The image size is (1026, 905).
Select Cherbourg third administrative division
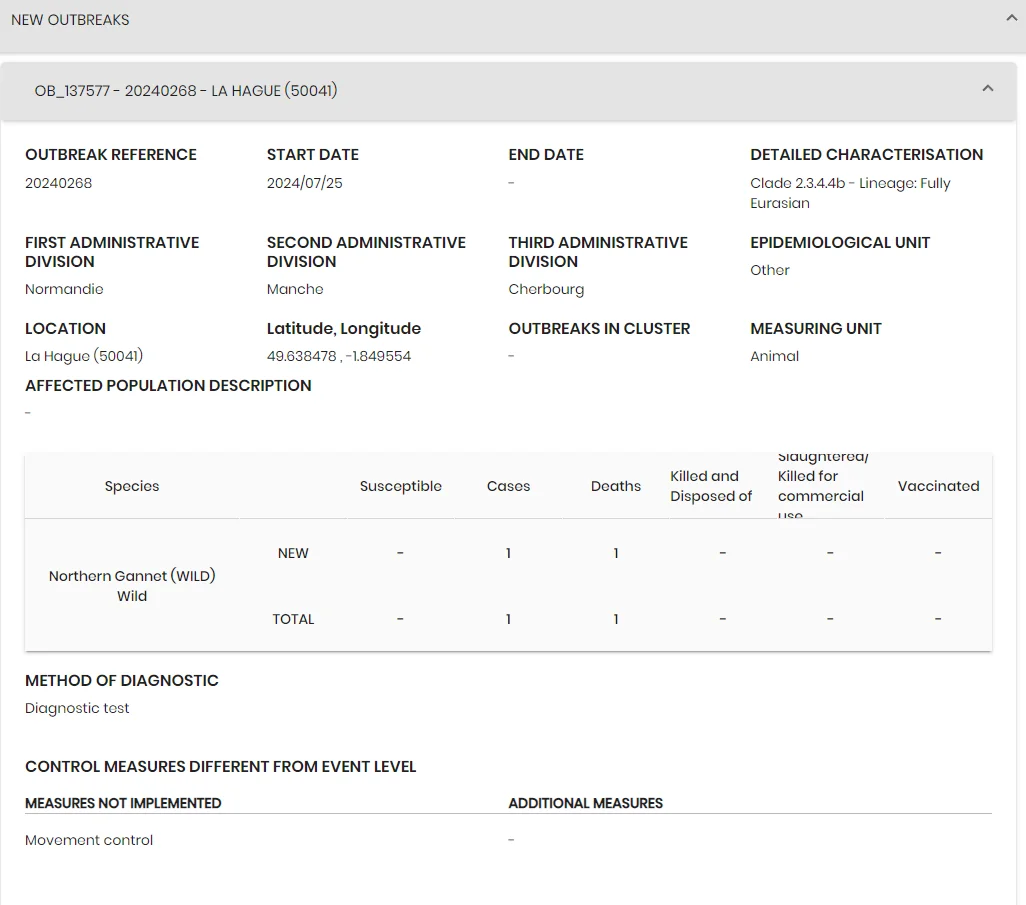546,289
